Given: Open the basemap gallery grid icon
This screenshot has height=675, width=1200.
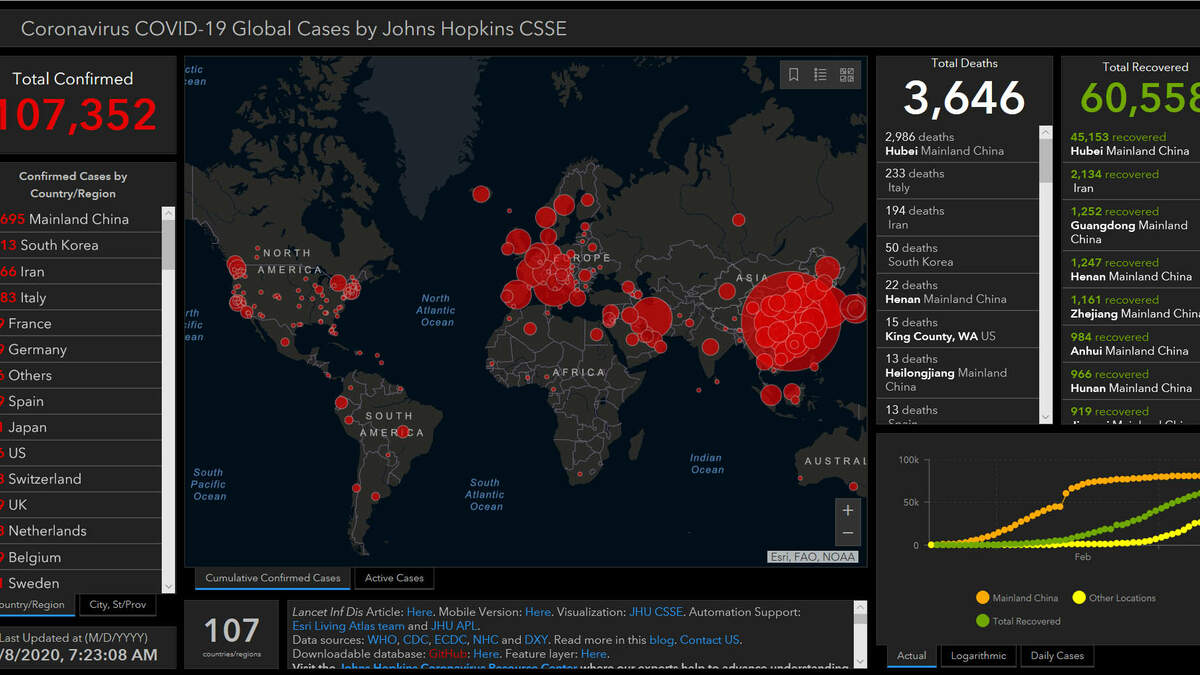Looking at the screenshot, I should (x=847, y=75).
